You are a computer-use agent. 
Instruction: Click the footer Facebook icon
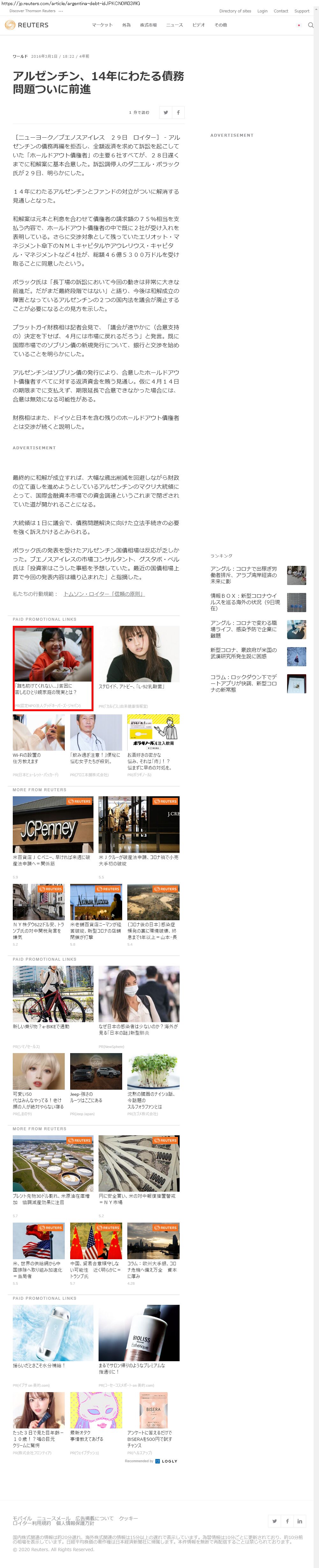287,1521
